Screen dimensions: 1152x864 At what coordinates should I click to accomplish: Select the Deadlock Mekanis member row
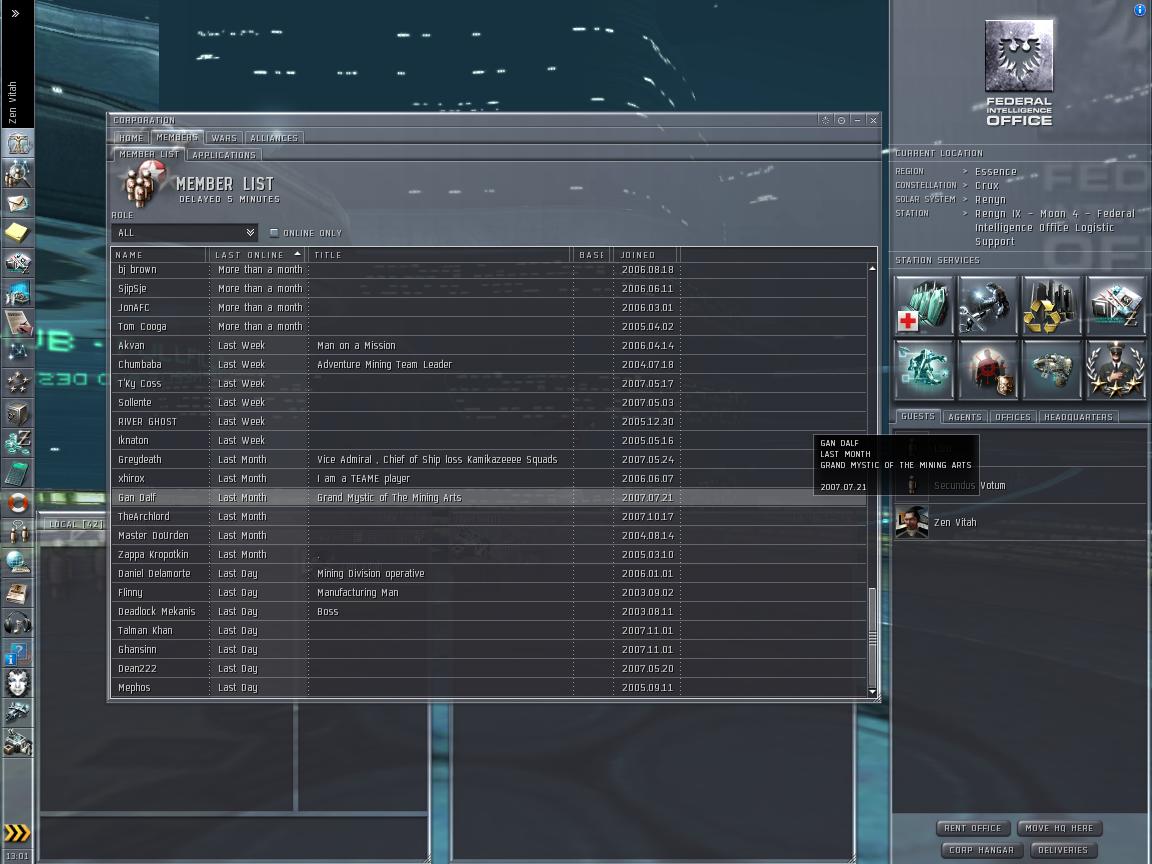click(x=489, y=611)
